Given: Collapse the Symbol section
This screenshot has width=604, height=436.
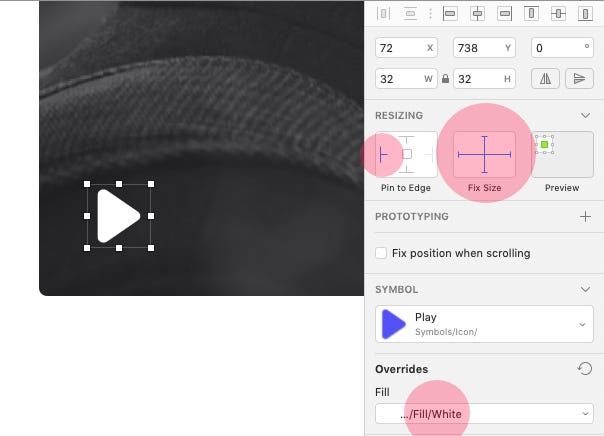Looking at the screenshot, I should click(586, 289).
